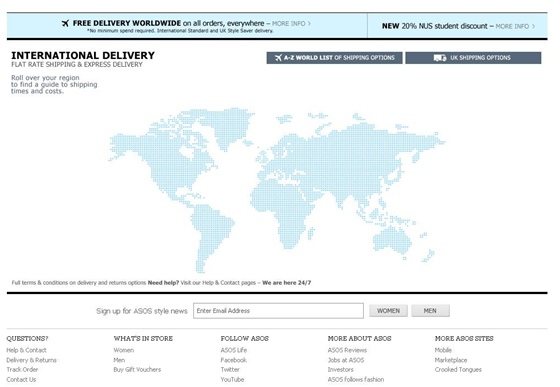Click the airplane icon beside Free Delivery Worldwide

pos(65,24)
